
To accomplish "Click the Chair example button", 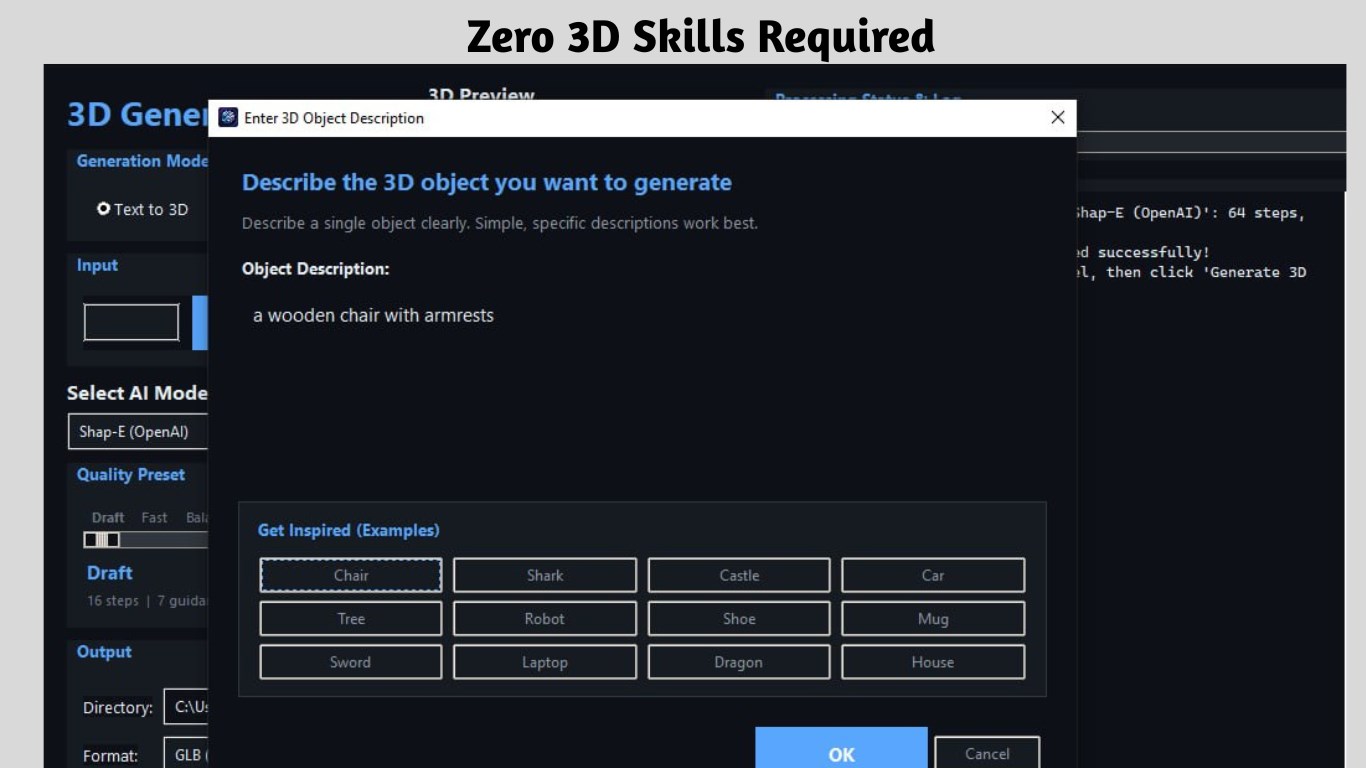I will tap(351, 575).
